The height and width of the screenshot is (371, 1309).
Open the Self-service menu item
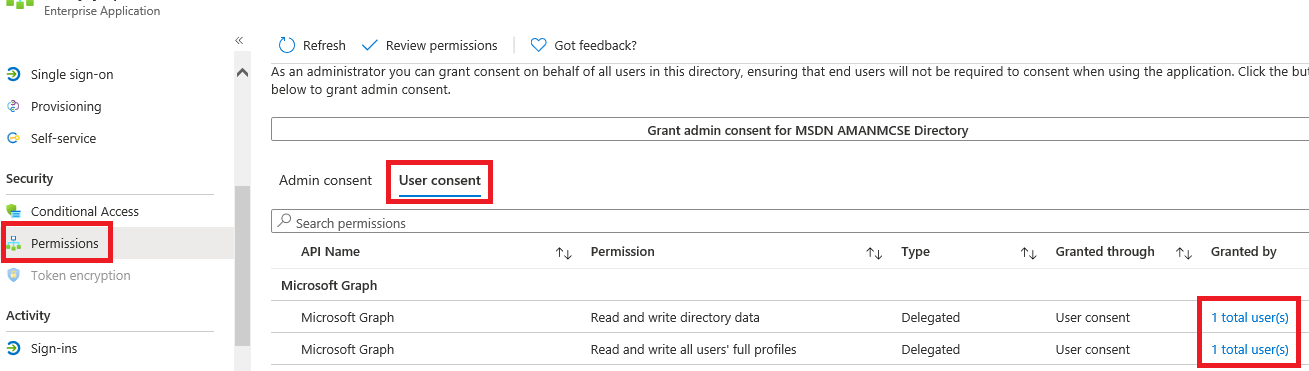point(63,138)
